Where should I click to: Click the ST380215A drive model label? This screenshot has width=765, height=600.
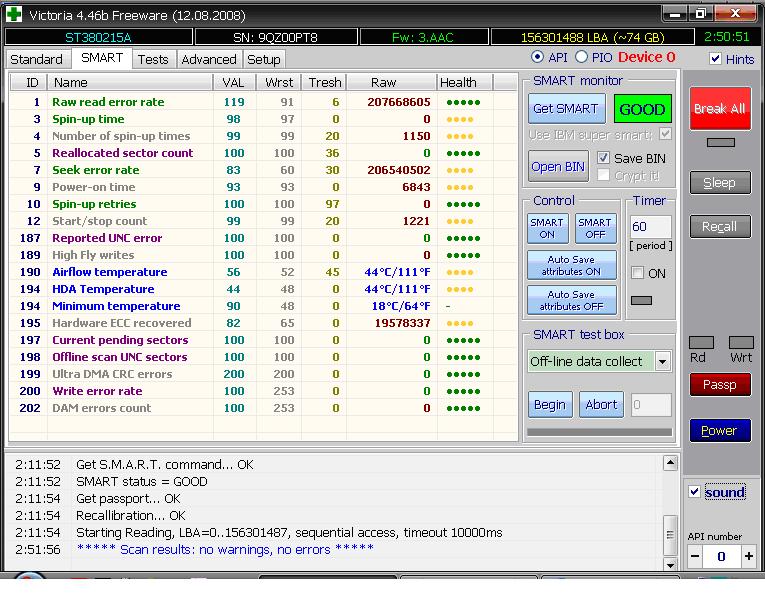click(98, 37)
